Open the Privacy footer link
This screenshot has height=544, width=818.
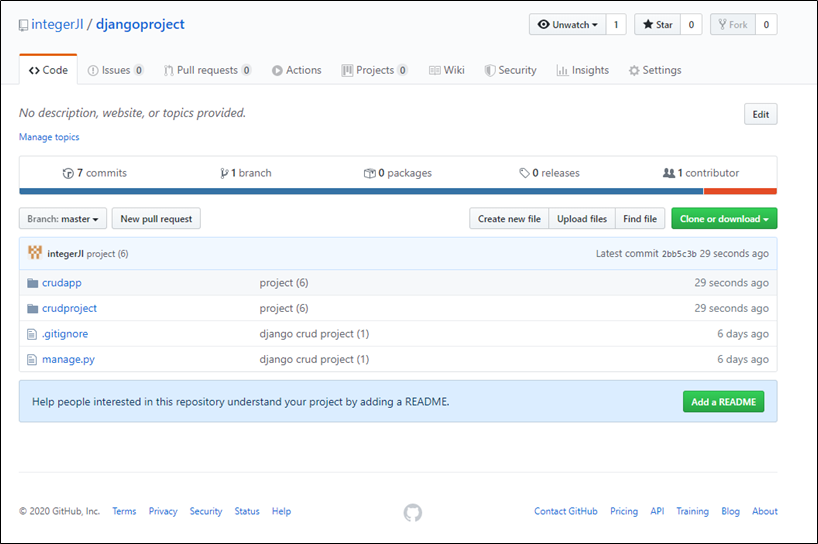pyautogui.click(x=163, y=511)
